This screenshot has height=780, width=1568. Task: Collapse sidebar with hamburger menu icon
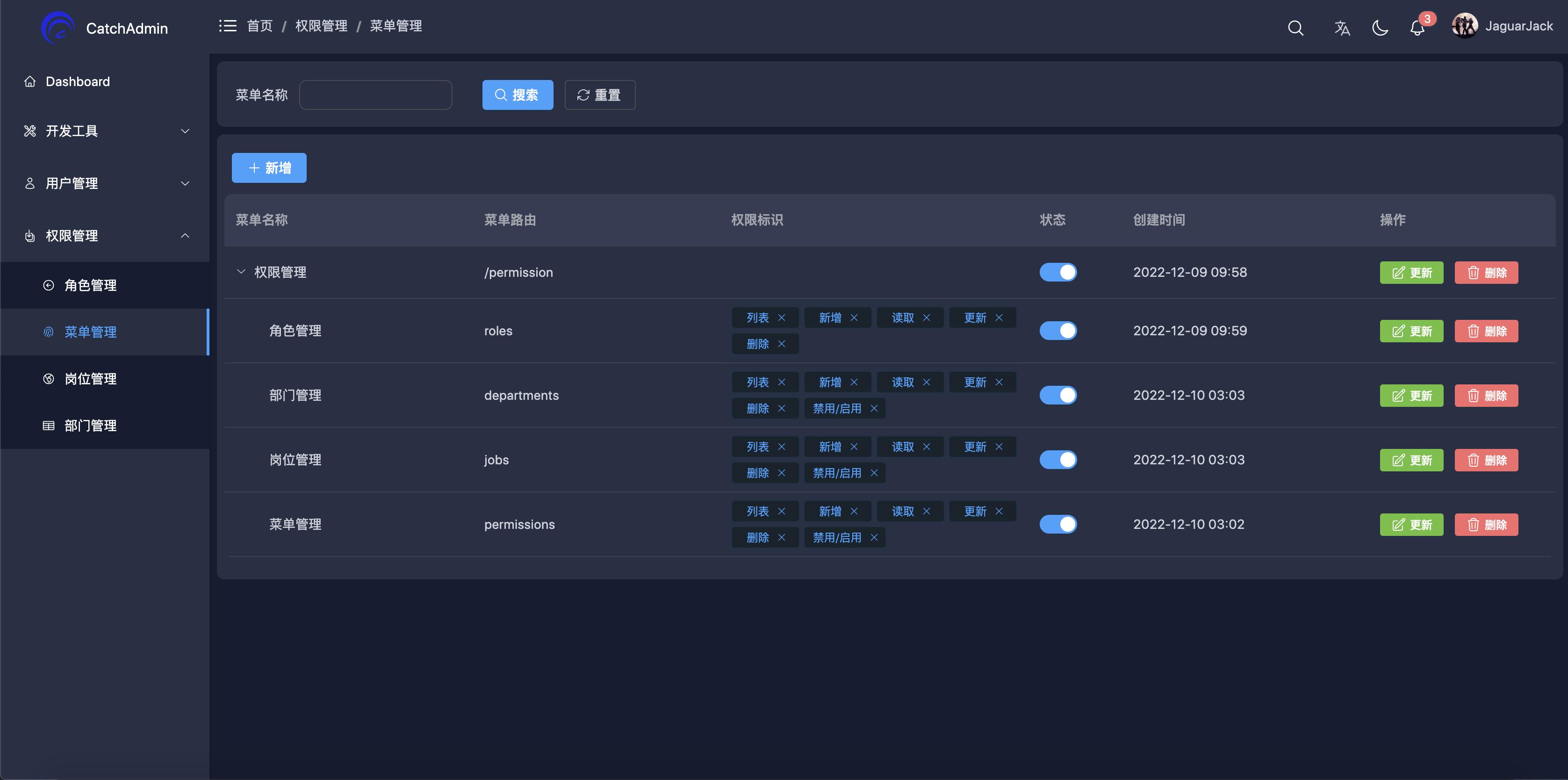(228, 26)
